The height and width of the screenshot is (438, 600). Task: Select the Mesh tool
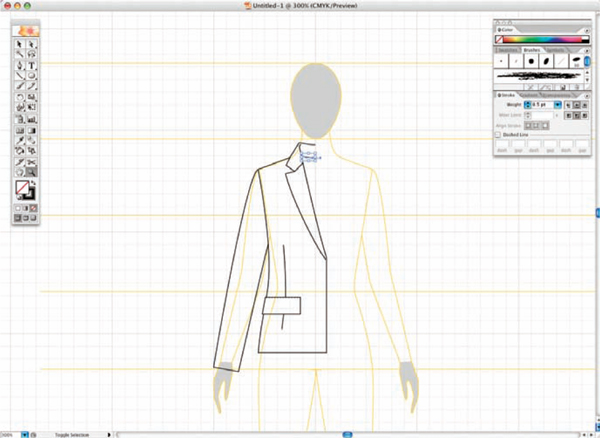pyautogui.click(x=20, y=130)
